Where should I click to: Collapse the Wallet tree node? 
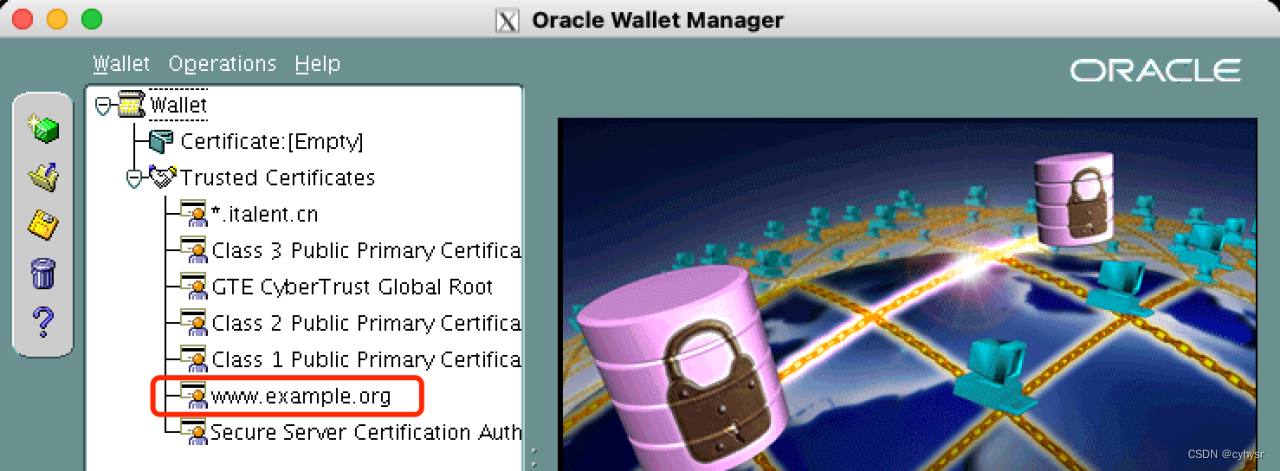102,105
